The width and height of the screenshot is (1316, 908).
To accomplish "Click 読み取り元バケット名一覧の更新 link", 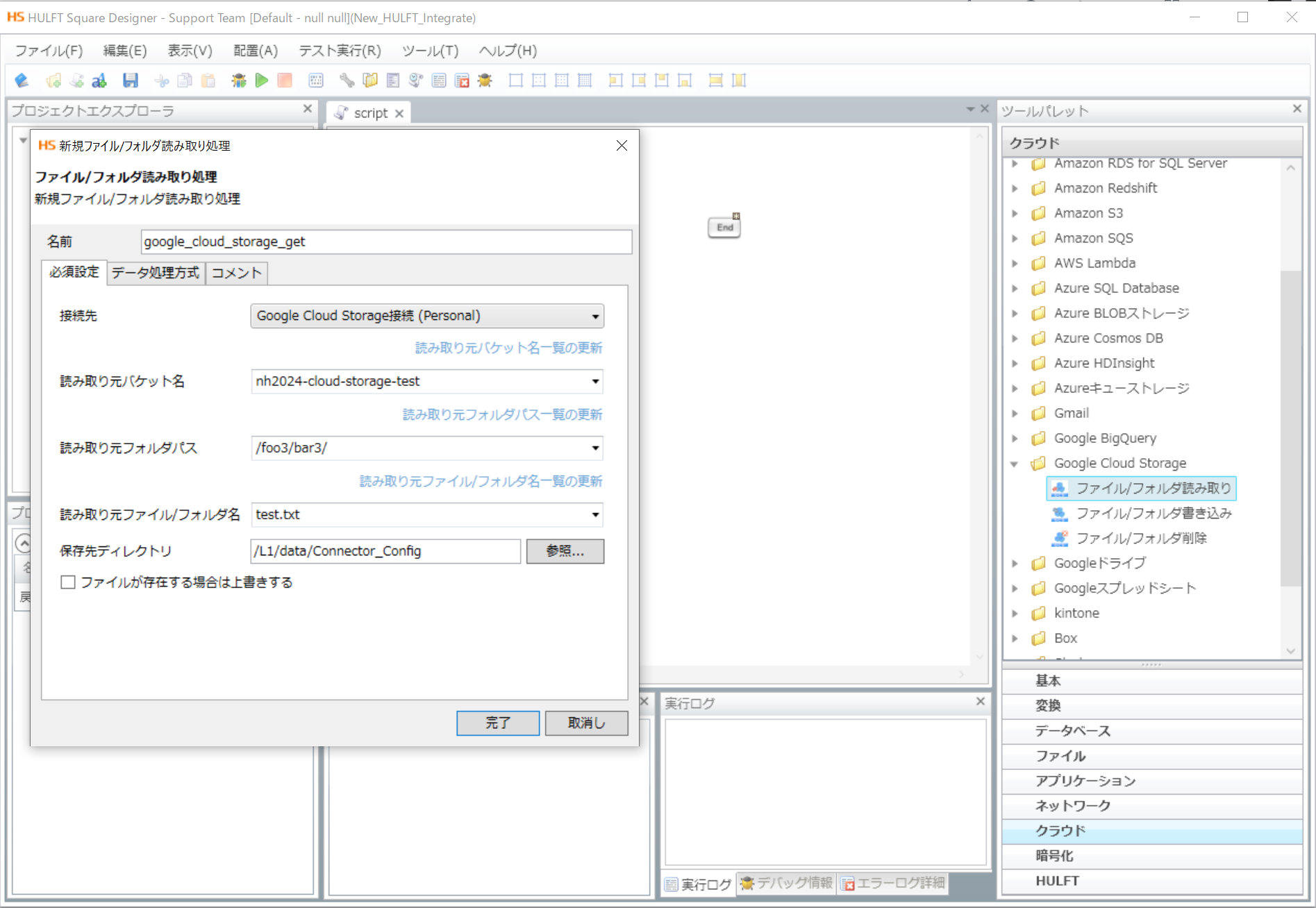I will 508,348.
